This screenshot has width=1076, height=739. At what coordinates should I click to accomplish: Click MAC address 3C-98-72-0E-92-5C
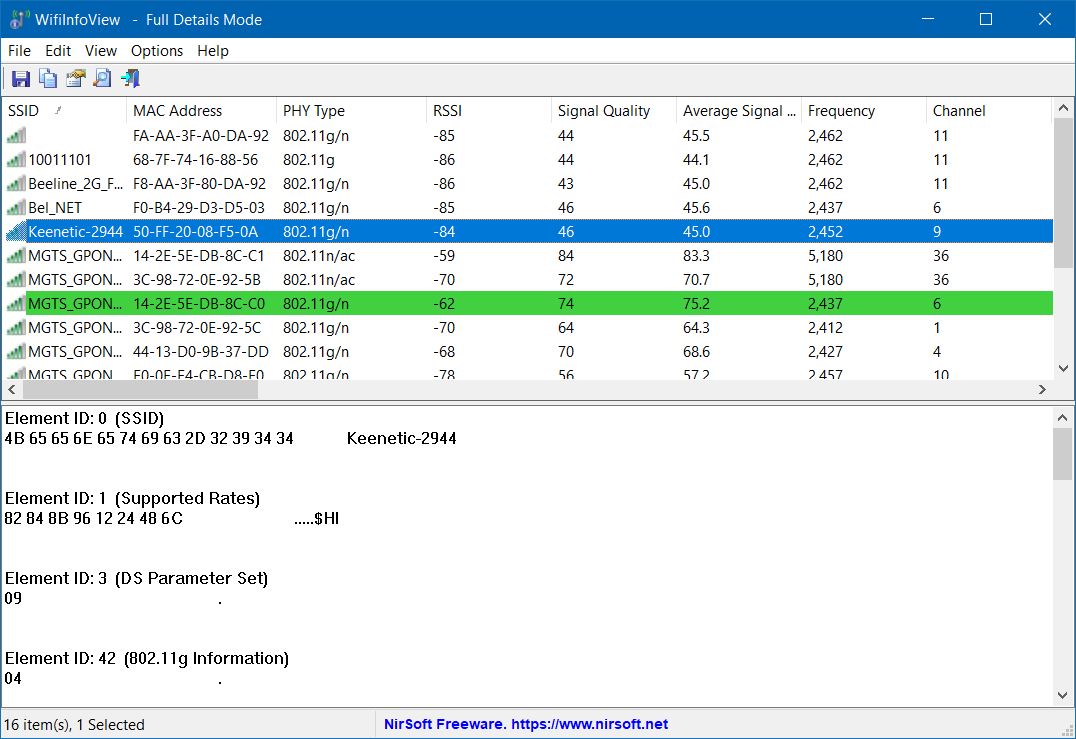(197, 328)
